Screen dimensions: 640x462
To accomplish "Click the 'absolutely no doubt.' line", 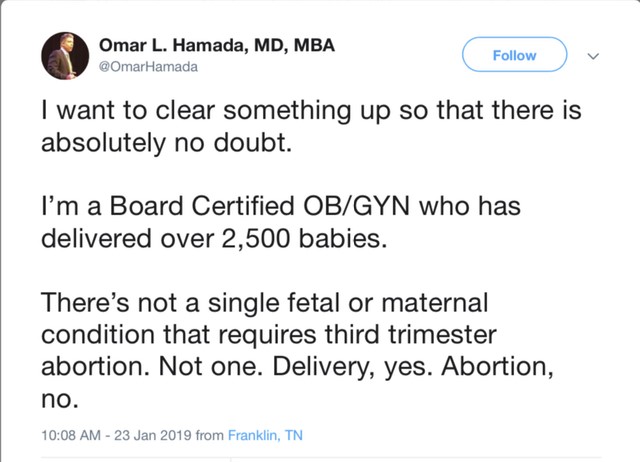I will click(x=165, y=147).
